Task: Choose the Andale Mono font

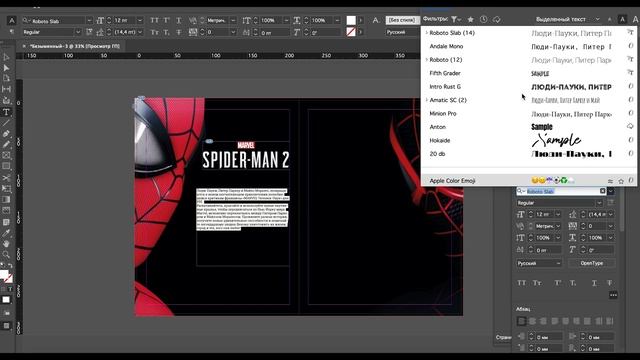Action: click(447, 46)
